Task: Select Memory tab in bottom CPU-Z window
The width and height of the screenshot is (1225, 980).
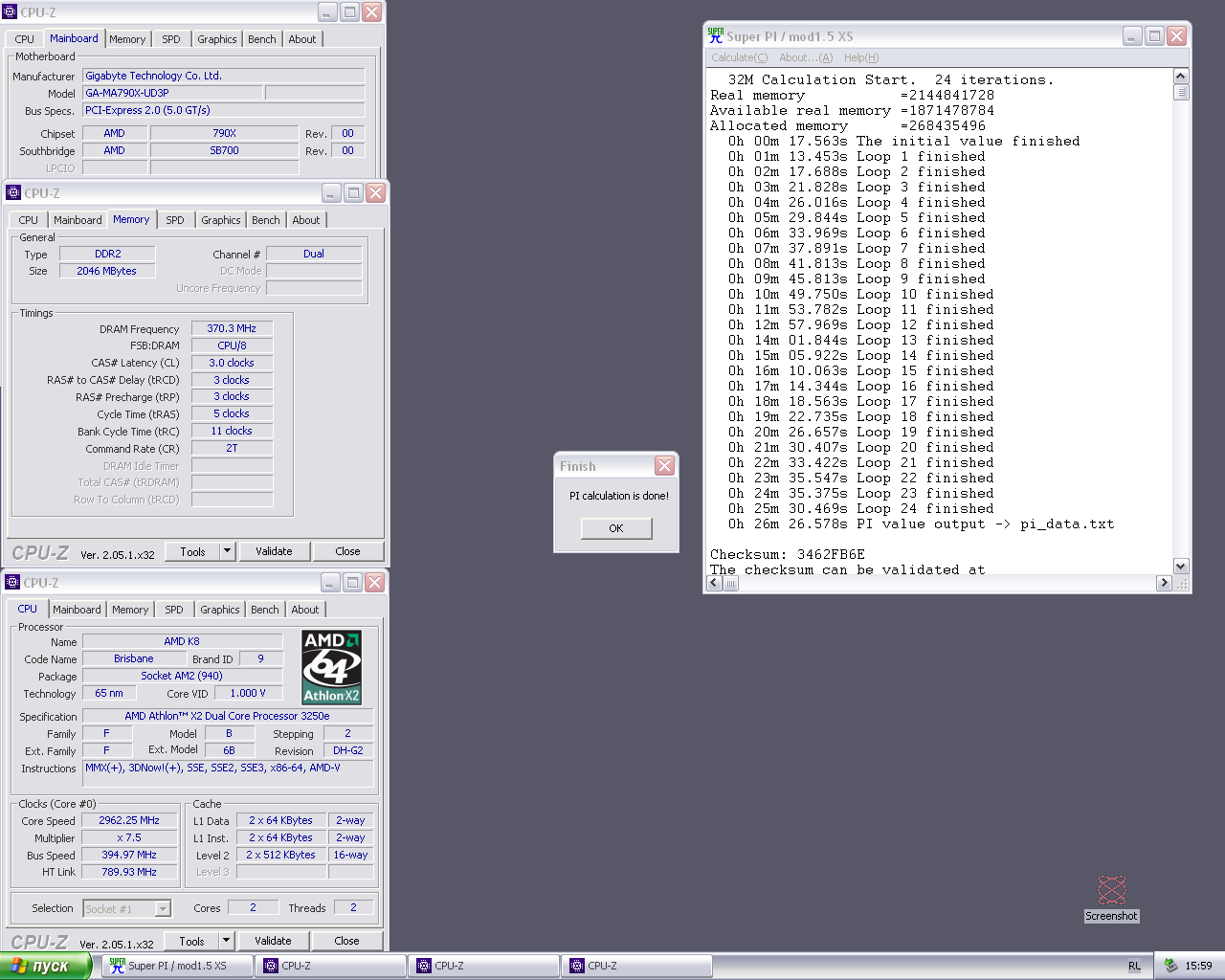Action: click(130, 610)
